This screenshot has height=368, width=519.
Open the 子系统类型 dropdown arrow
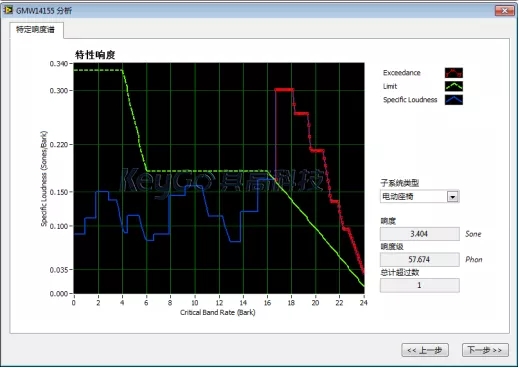tap(452, 197)
